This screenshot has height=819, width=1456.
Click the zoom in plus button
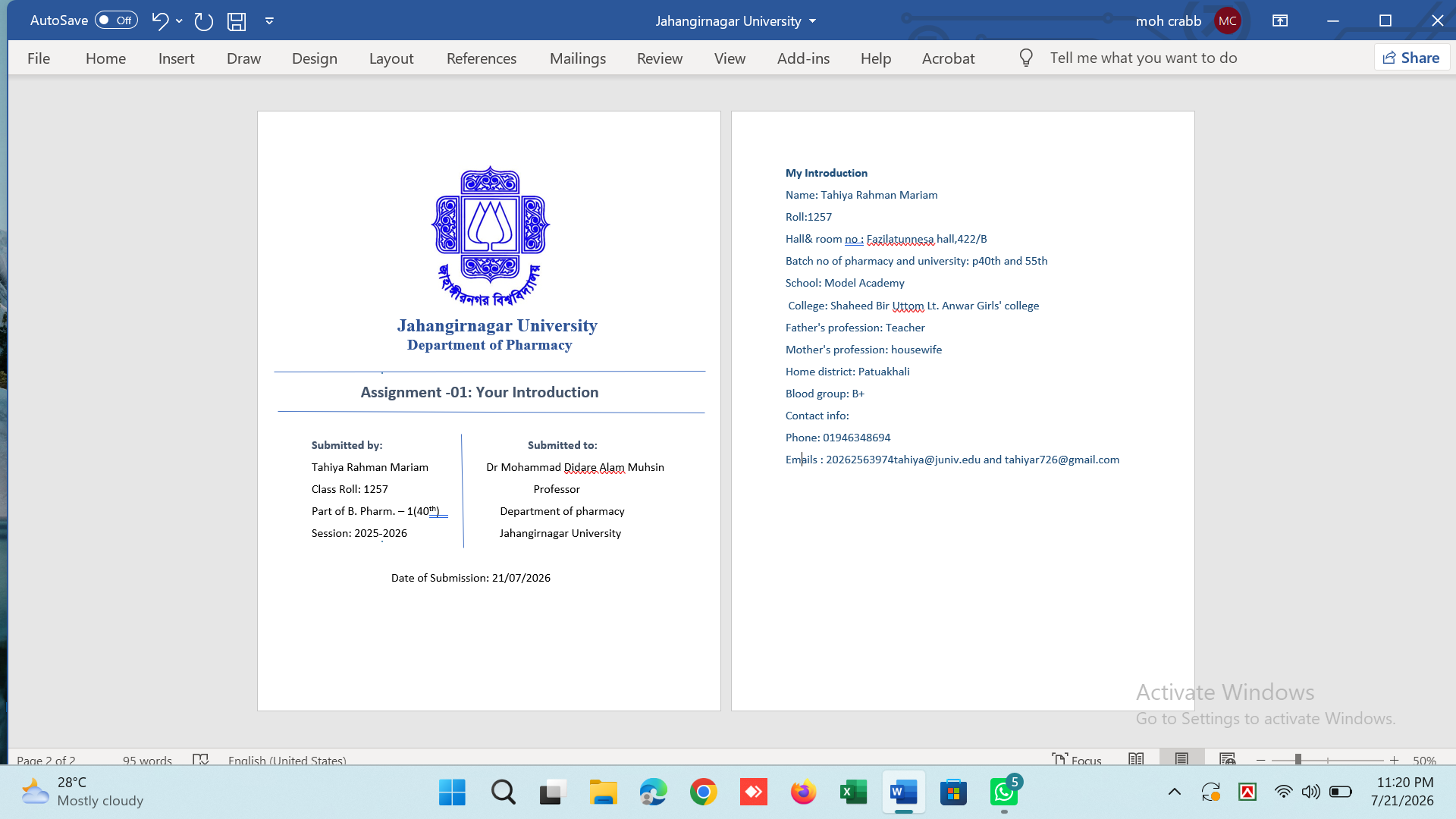tap(1394, 760)
